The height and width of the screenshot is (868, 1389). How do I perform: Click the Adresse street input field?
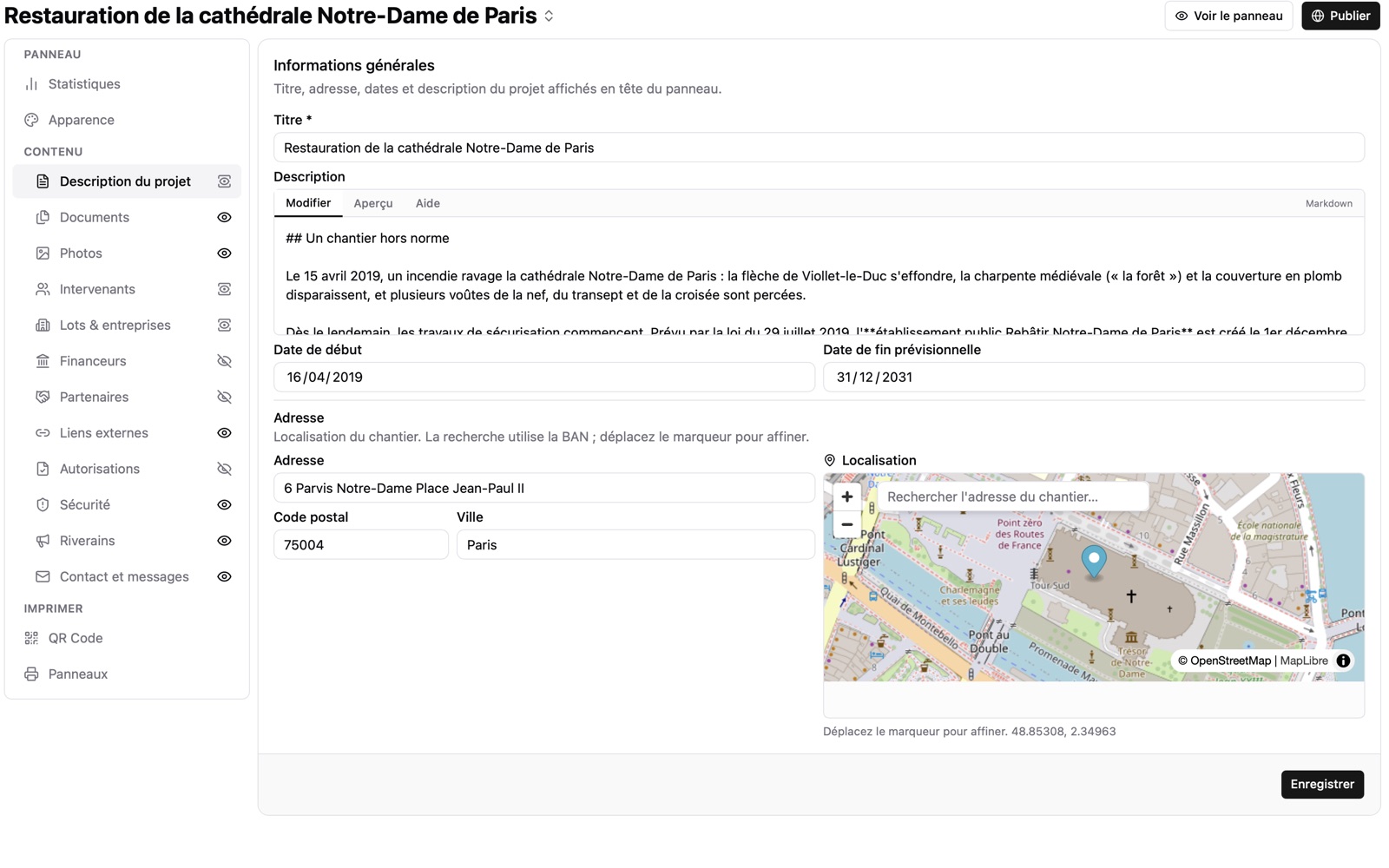(x=544, y=488)
